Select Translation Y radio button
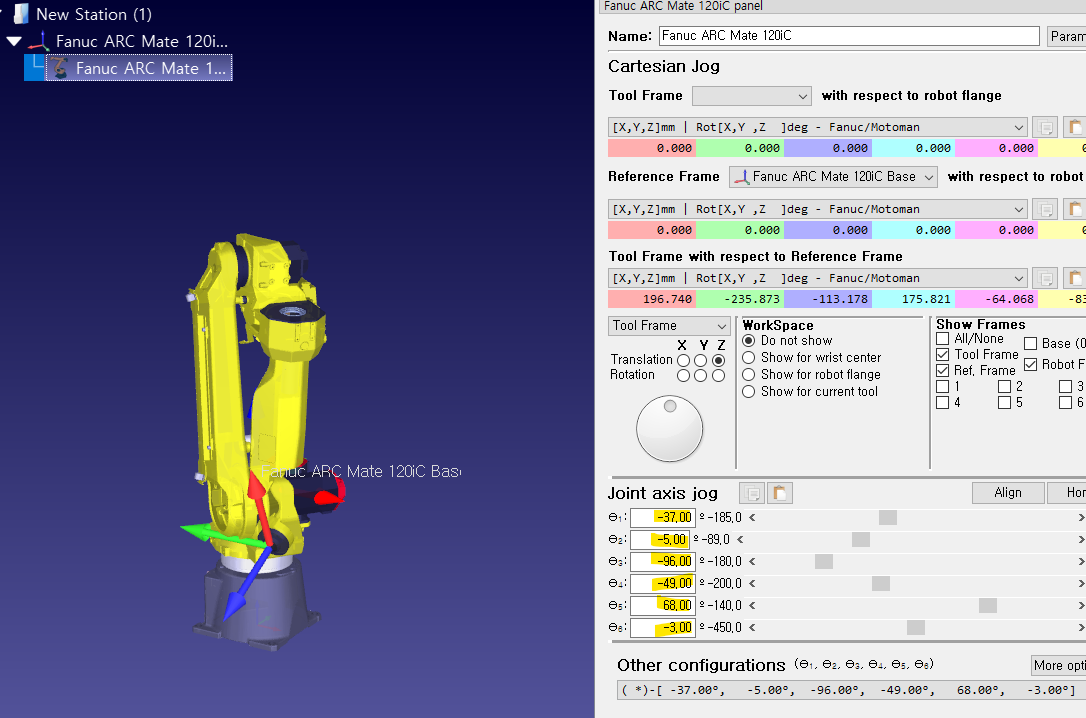 [x=701, y=360]
